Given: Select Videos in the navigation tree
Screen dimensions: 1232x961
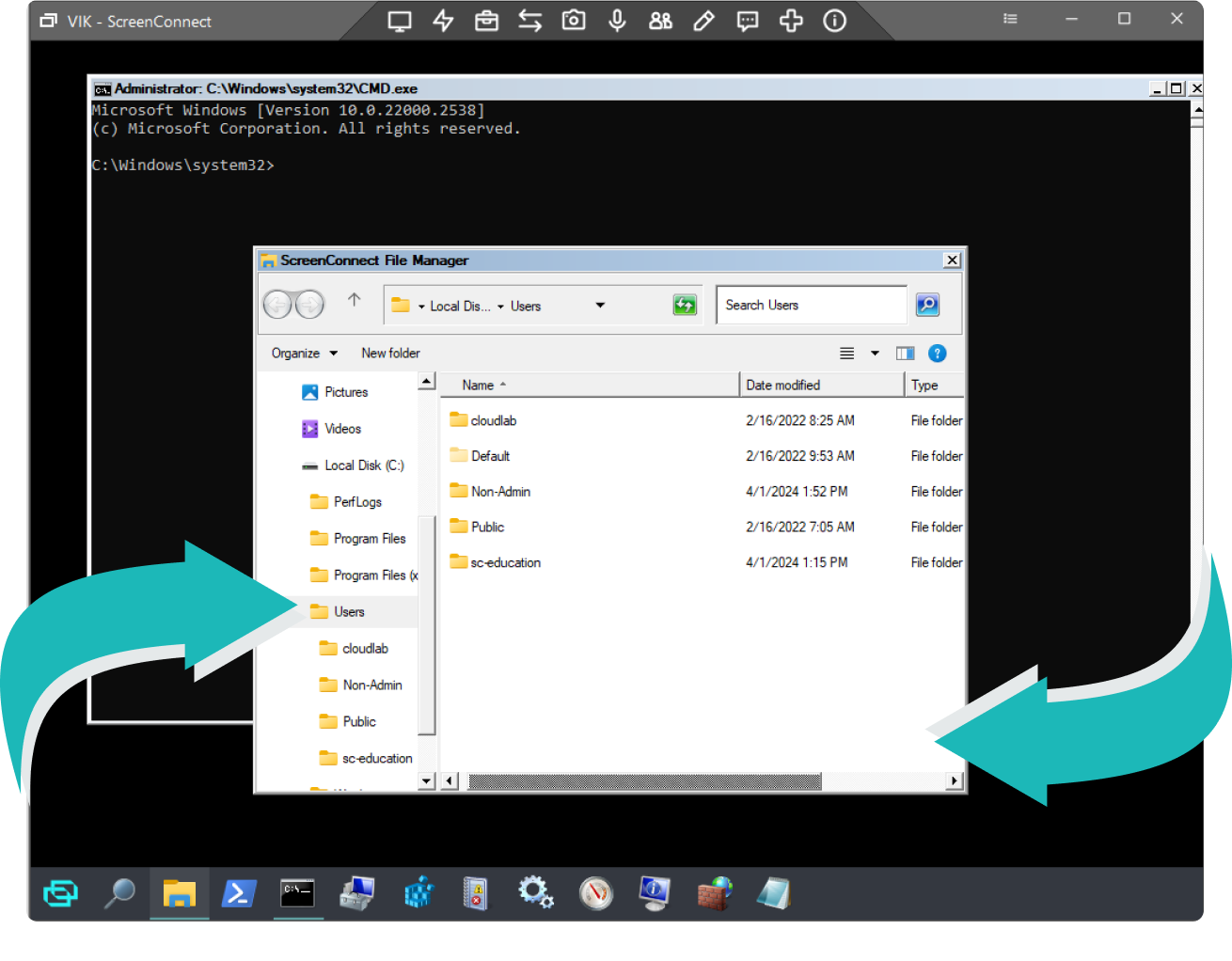Looking at the screenshot, I should click(x=332, y=429).
